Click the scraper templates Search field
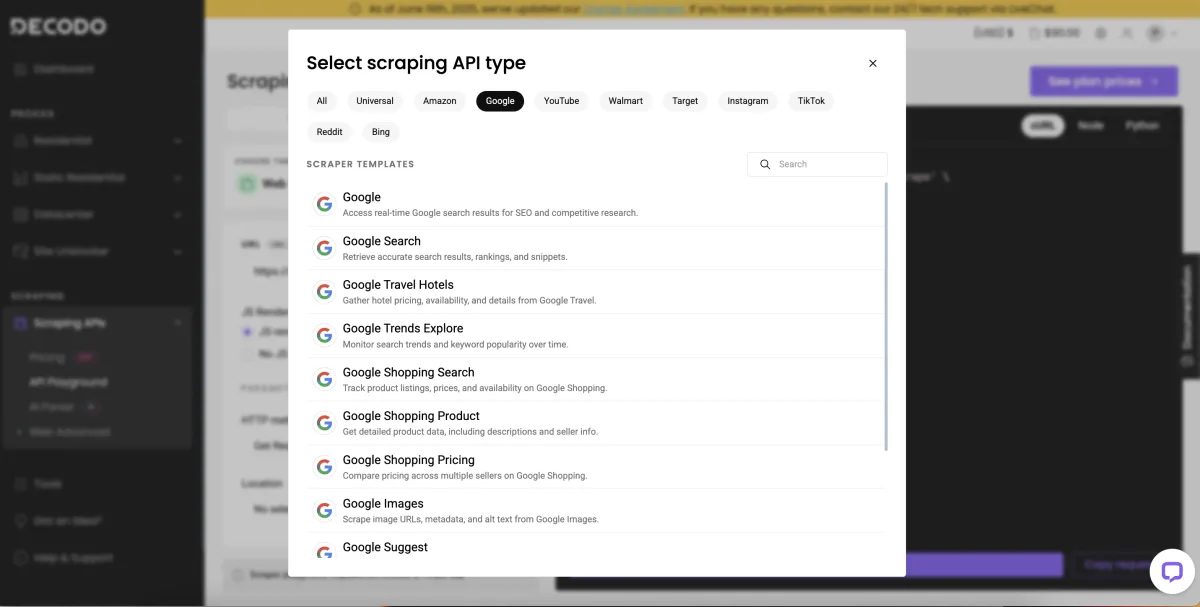Viewport: 1200px width, 607px height. click(x=817, y=164)
